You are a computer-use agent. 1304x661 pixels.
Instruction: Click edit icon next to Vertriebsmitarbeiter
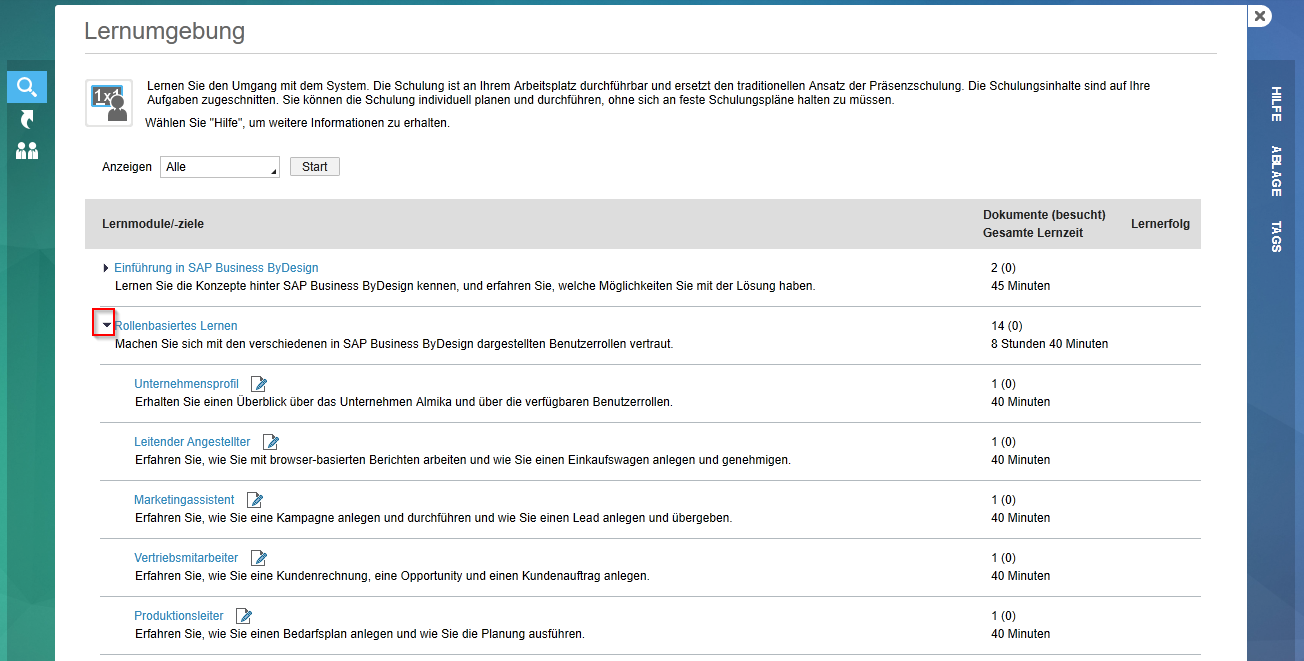(259, 558)
